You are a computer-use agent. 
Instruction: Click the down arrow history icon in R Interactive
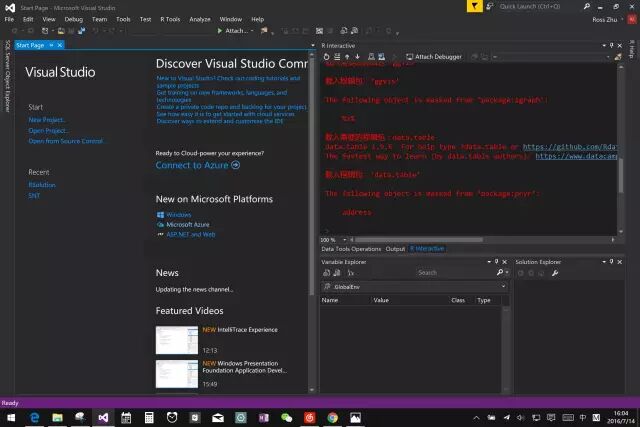click(x=358, y=57)
